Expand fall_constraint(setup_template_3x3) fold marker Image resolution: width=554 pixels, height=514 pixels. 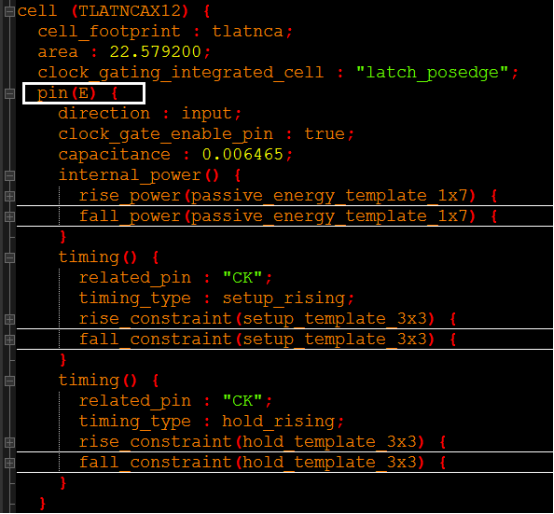coord(10,339)
